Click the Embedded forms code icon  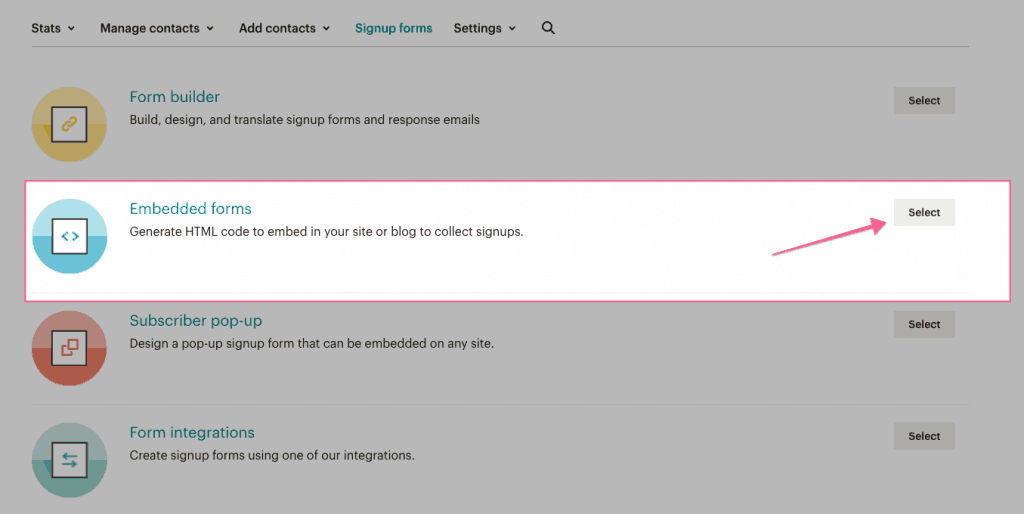69,236
